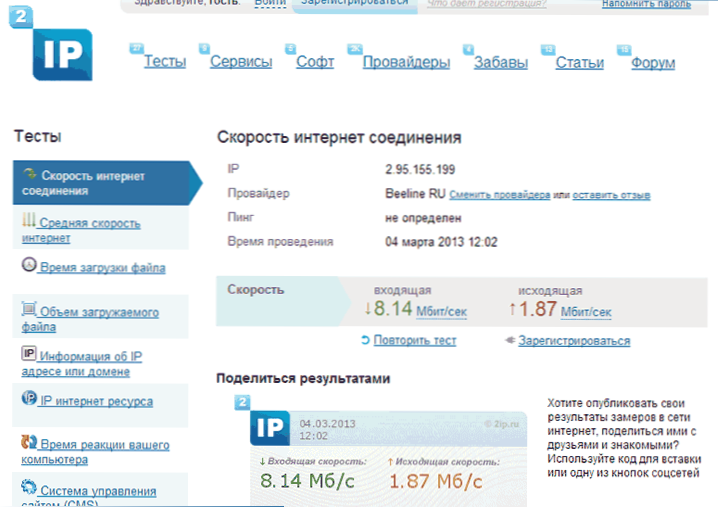Open IP интернет ресурса test
This screenshot has width=718, height=507.
[96, 401]
